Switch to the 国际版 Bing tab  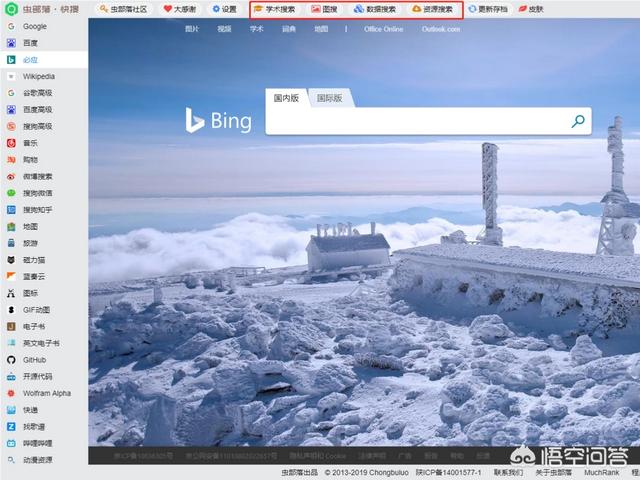(x=330, y=98)
